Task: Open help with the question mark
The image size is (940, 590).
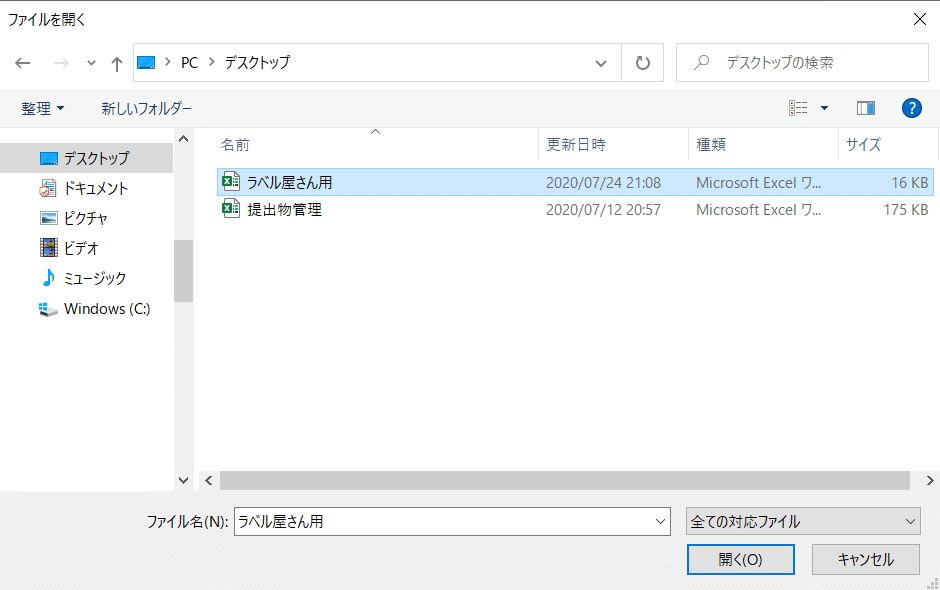Action: click(912, 108)
